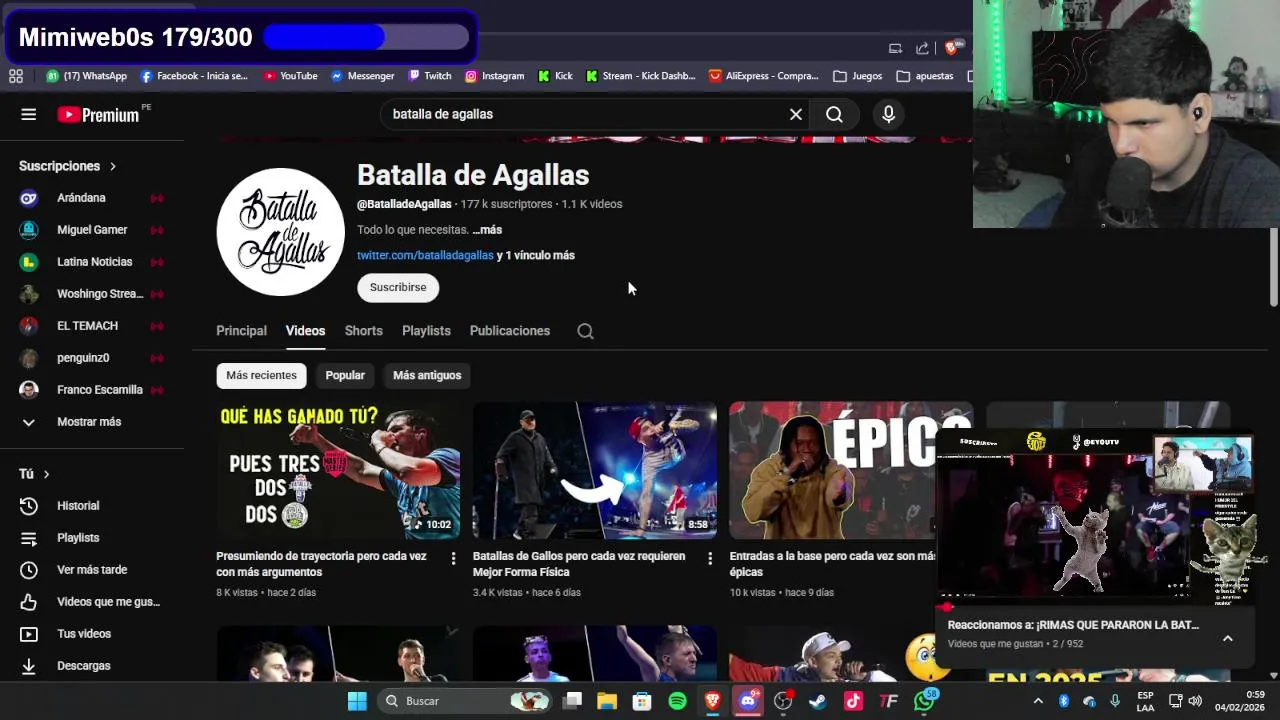The image size is (1280, 720).
Task: Expand the Suscripciones section chevron
Action: 113,166
